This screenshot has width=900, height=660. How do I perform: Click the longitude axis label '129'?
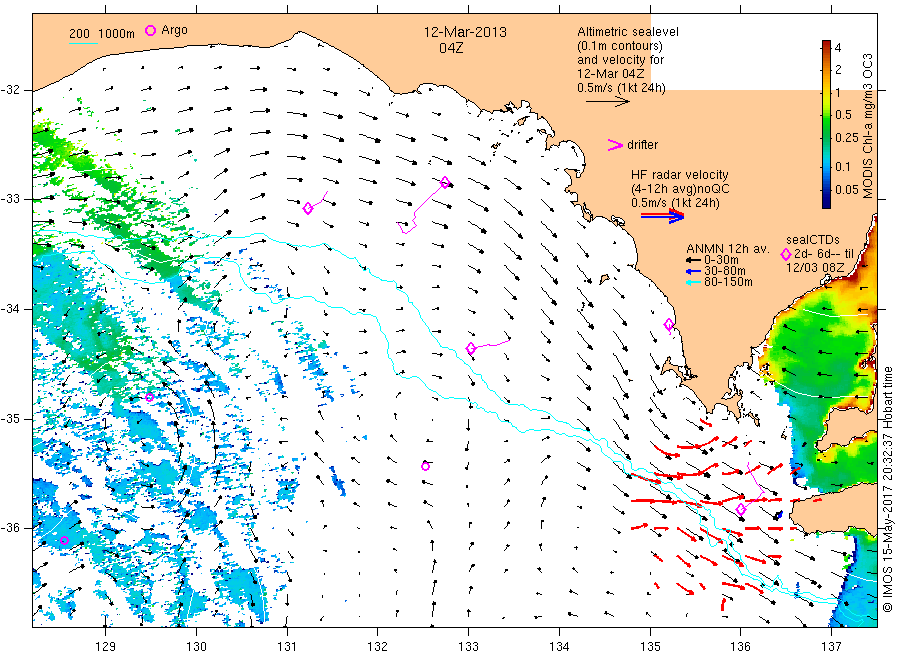pos(106,647)
